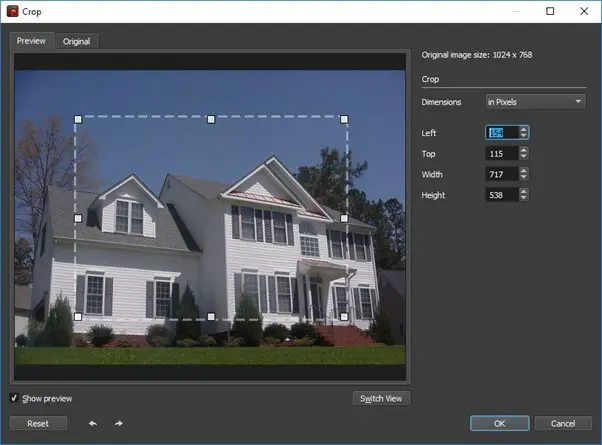The image size is (602, 445).
Task: Click the top-center crop handle
Action: click(211, 119)
